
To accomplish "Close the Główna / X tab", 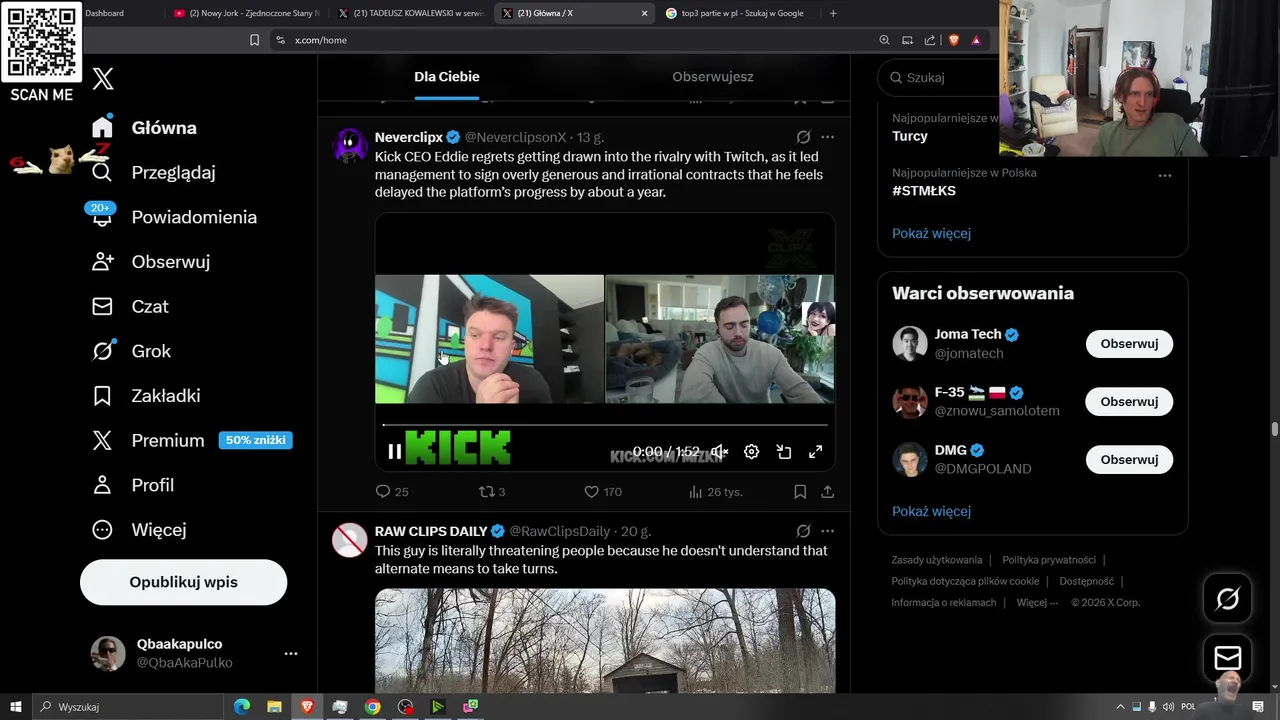I will [x=644, y=13].
